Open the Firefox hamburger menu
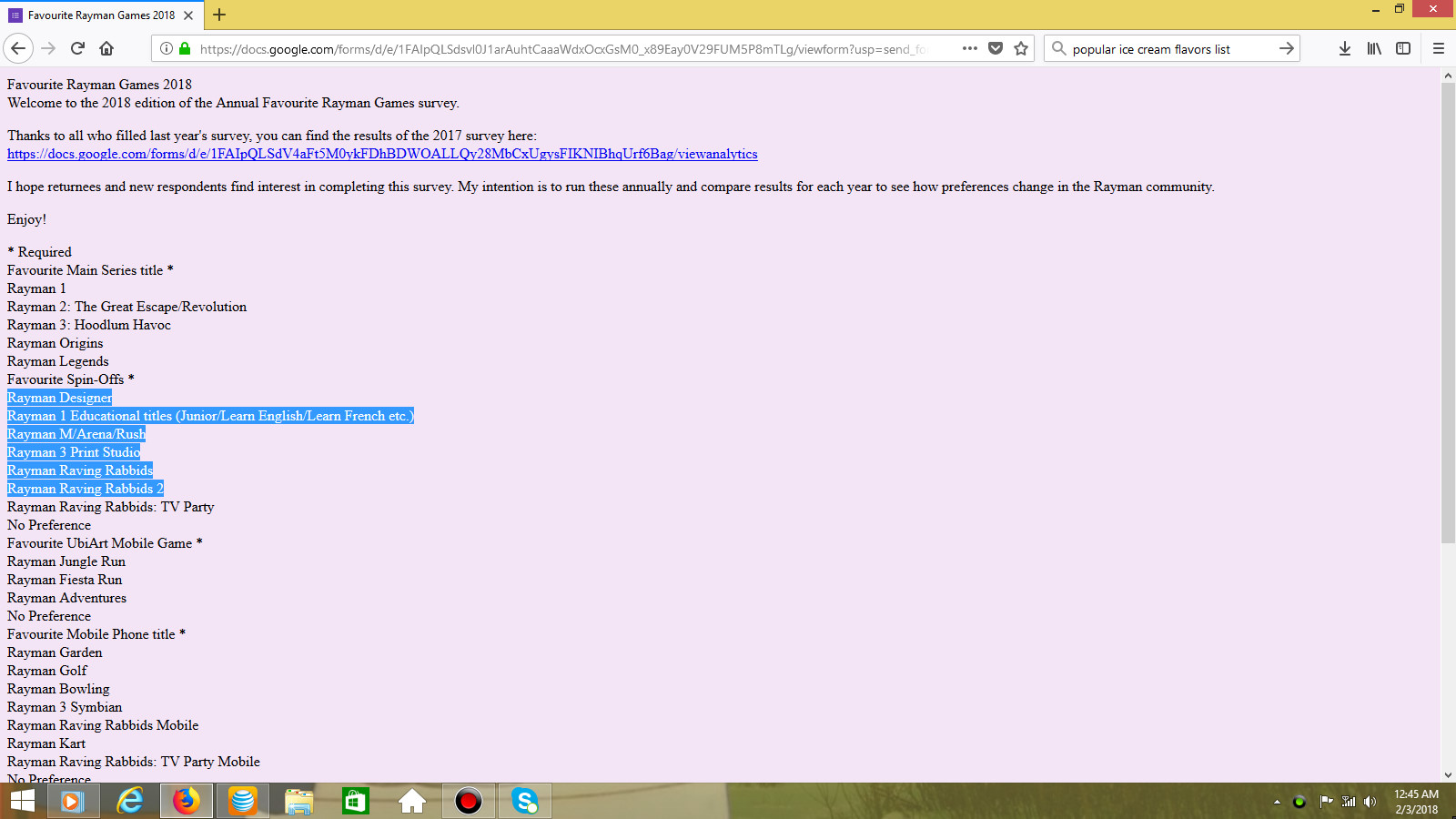Viewport: 1456px width, 819px height. [x=1439, y=48]
